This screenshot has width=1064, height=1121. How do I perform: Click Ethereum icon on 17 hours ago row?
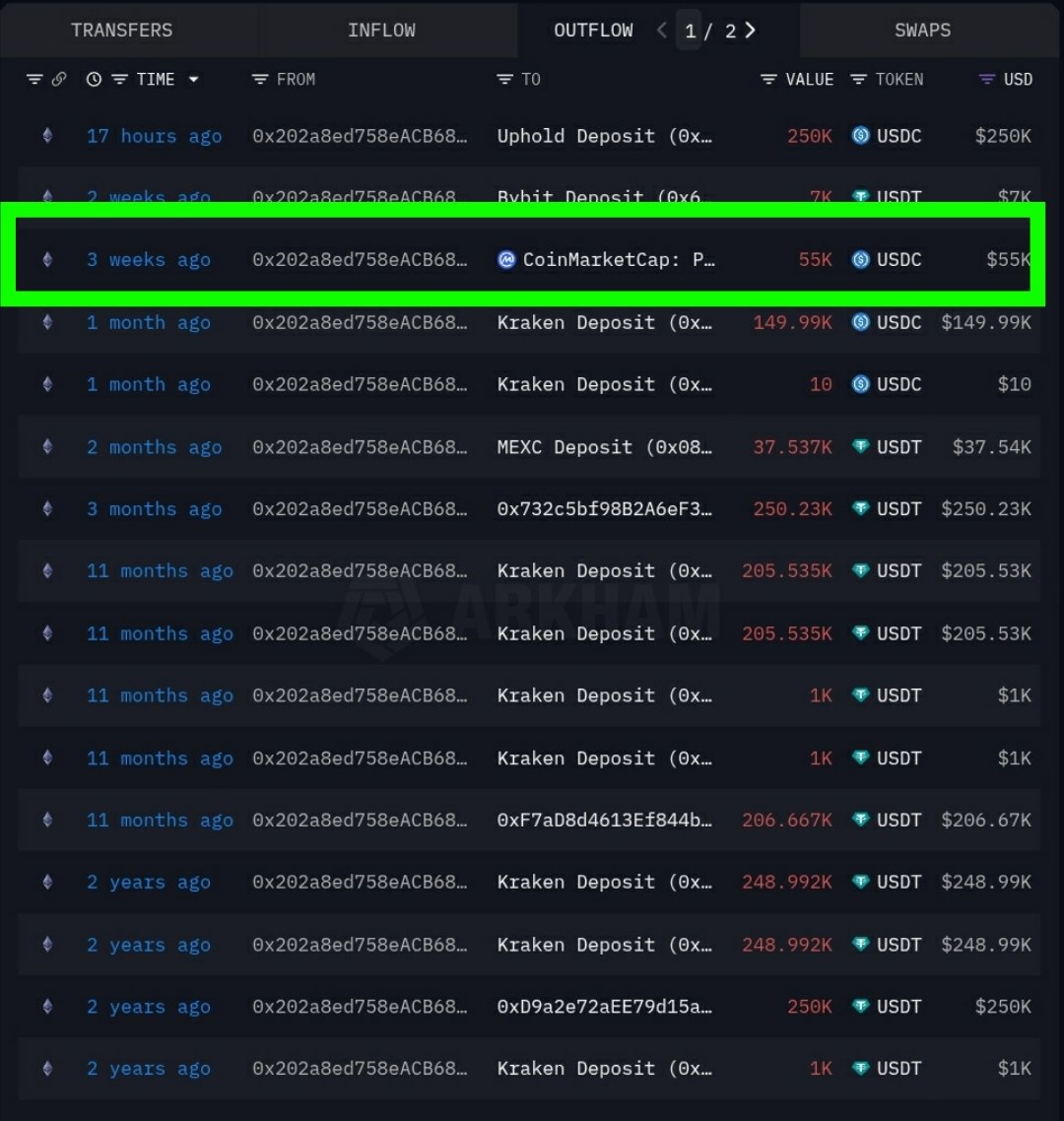(47, 135)
